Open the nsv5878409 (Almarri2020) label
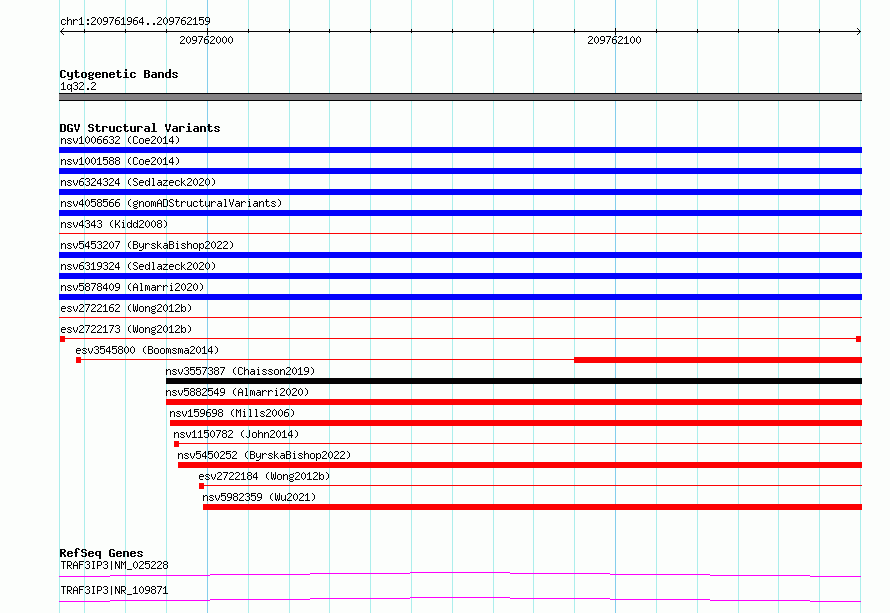Image resolution: width=890 pixels, height=613 pixels. coord(132,287)
